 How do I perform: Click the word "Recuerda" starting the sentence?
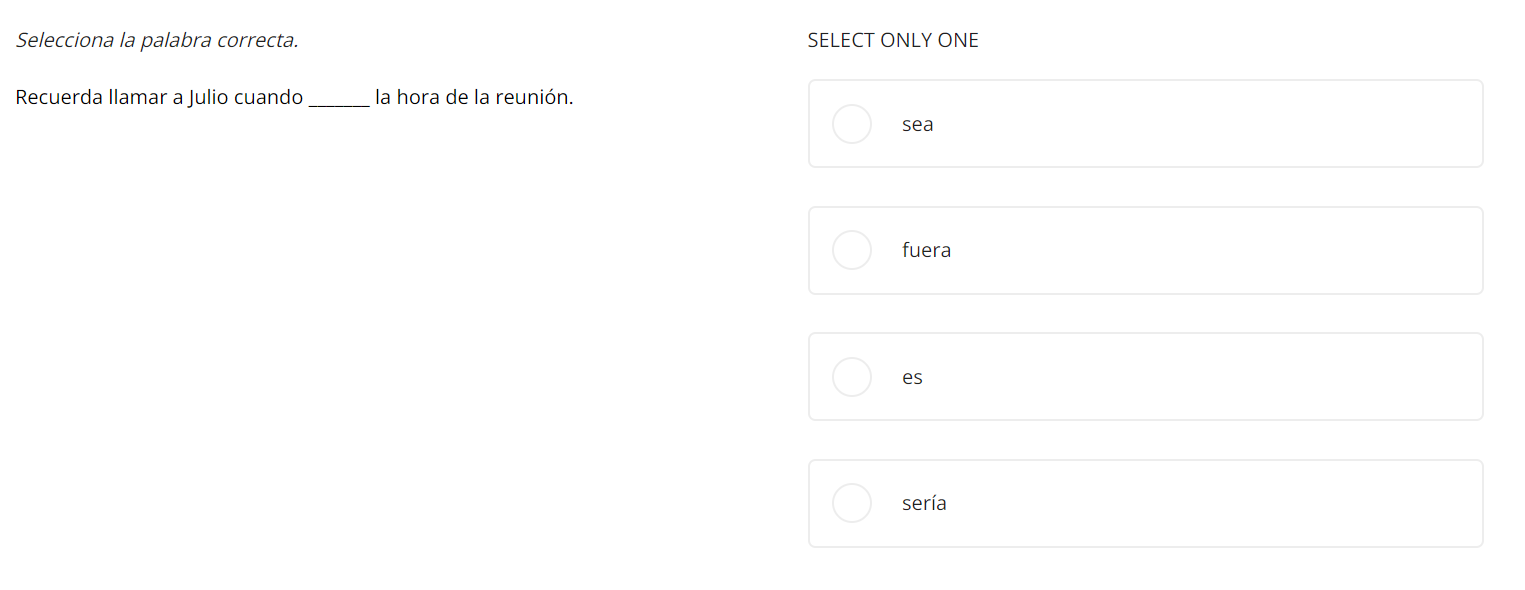click(59, 98)
